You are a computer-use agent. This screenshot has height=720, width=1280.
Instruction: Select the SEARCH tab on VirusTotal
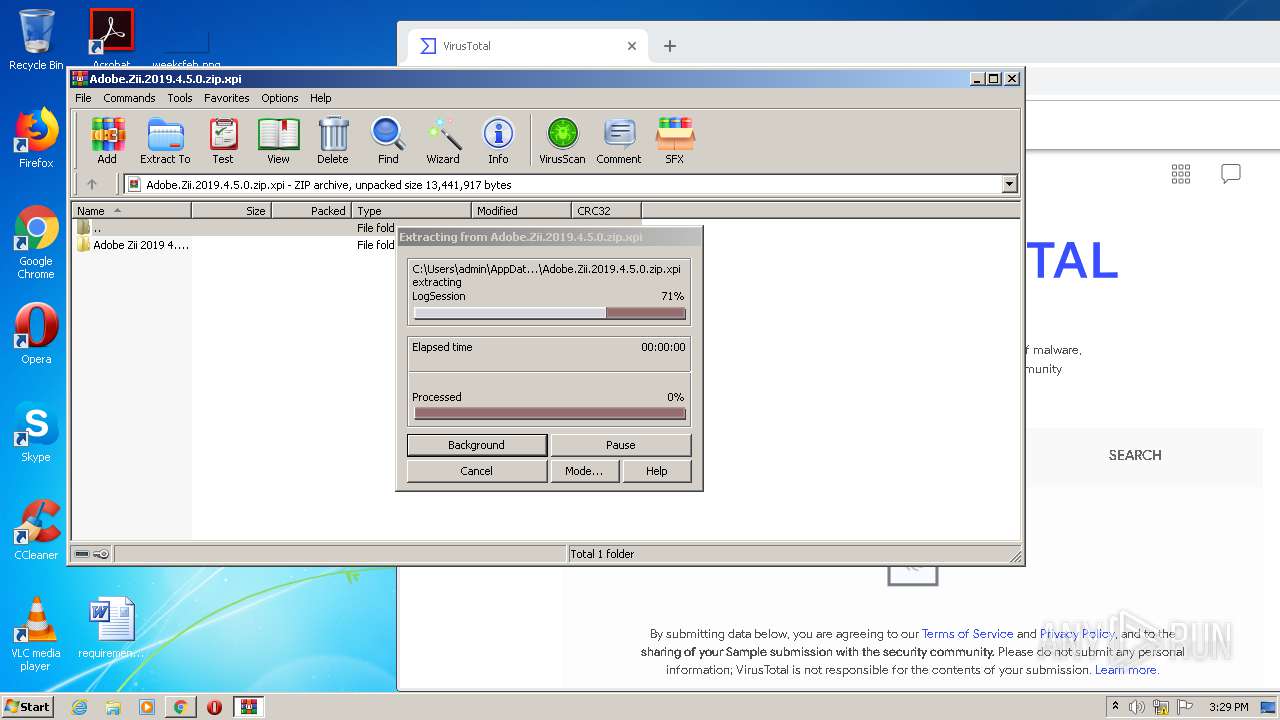click(x=1135, y=455)
